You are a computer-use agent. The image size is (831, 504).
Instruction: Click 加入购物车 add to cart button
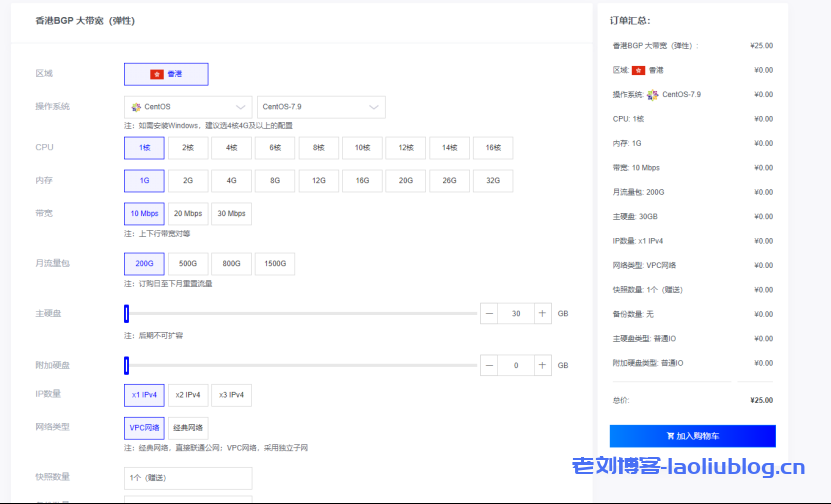pos(693,436)
